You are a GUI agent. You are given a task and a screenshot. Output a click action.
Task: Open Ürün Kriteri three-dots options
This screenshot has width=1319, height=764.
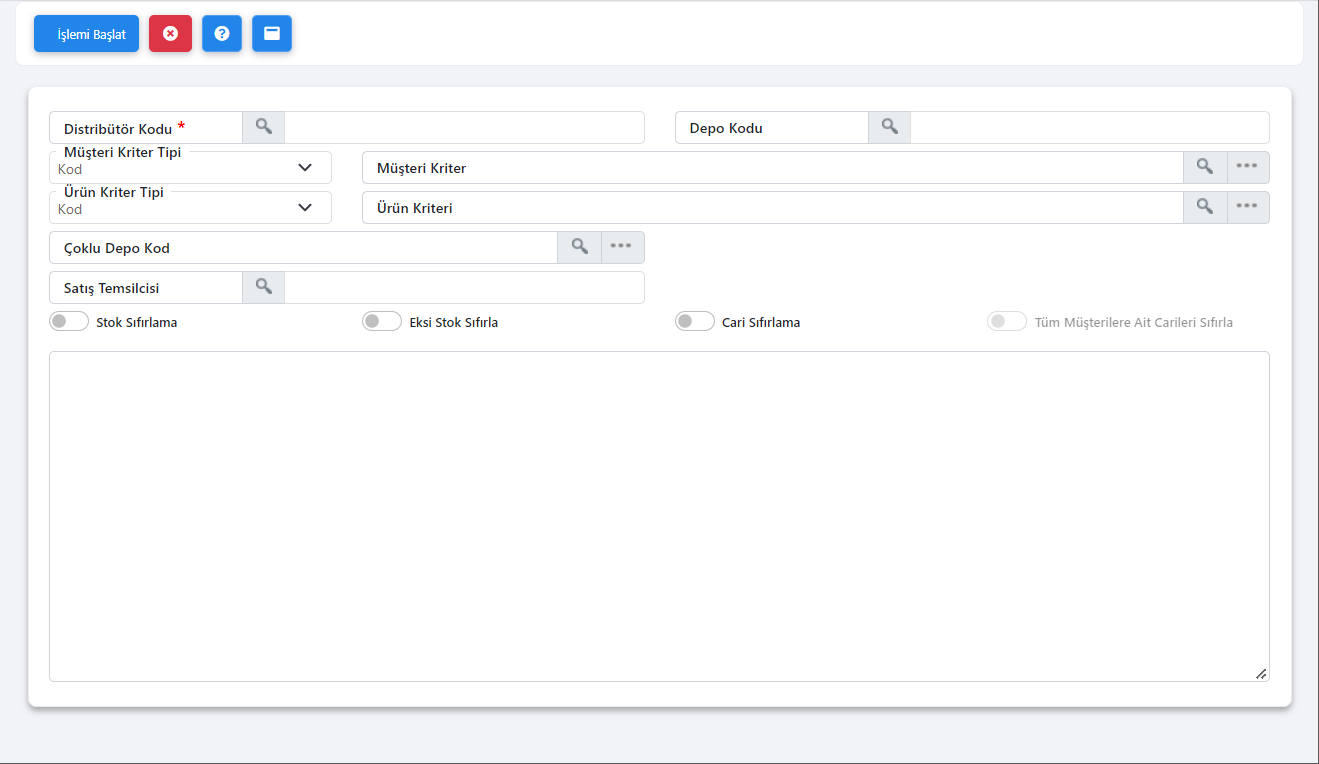point(1247,207)
